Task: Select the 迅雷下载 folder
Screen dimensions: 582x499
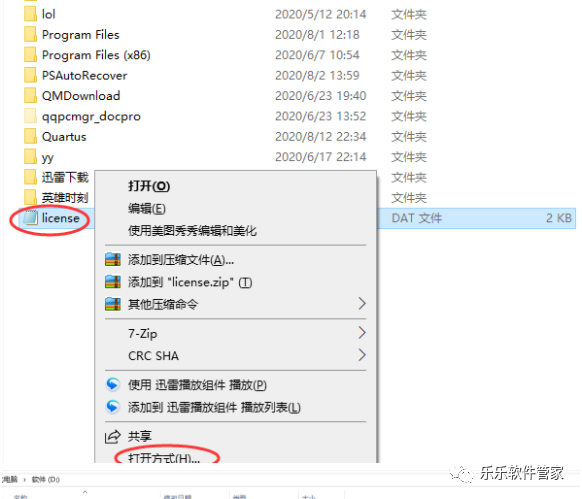Action: [65, 177]
